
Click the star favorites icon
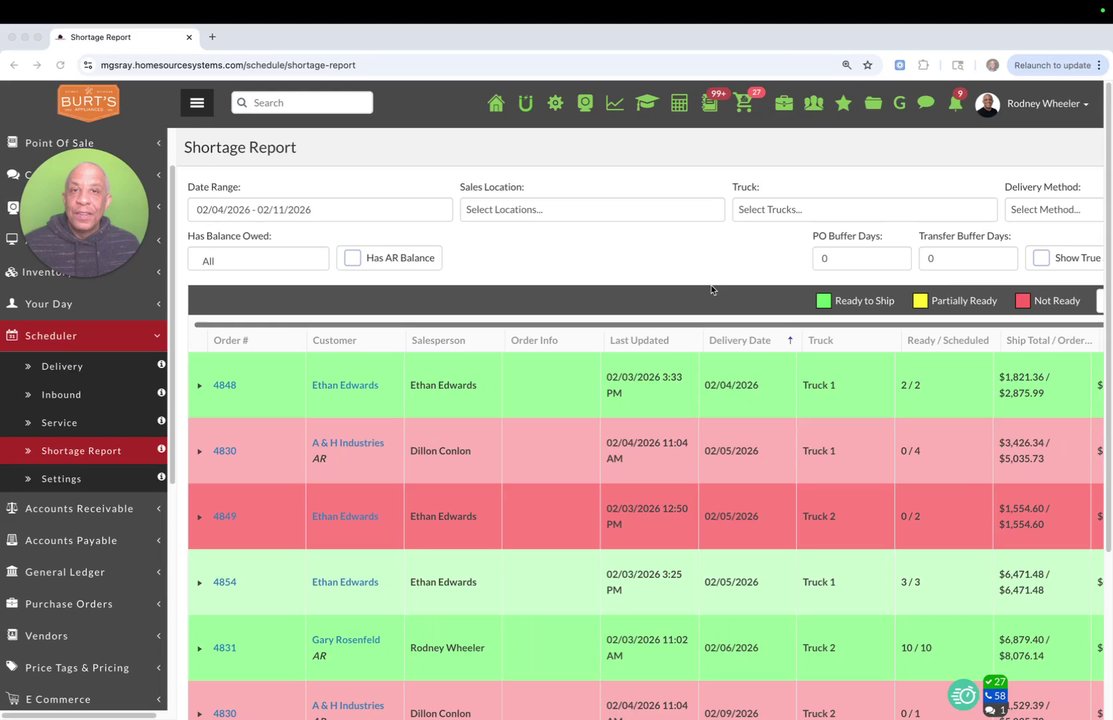click(x=843, y=104)
